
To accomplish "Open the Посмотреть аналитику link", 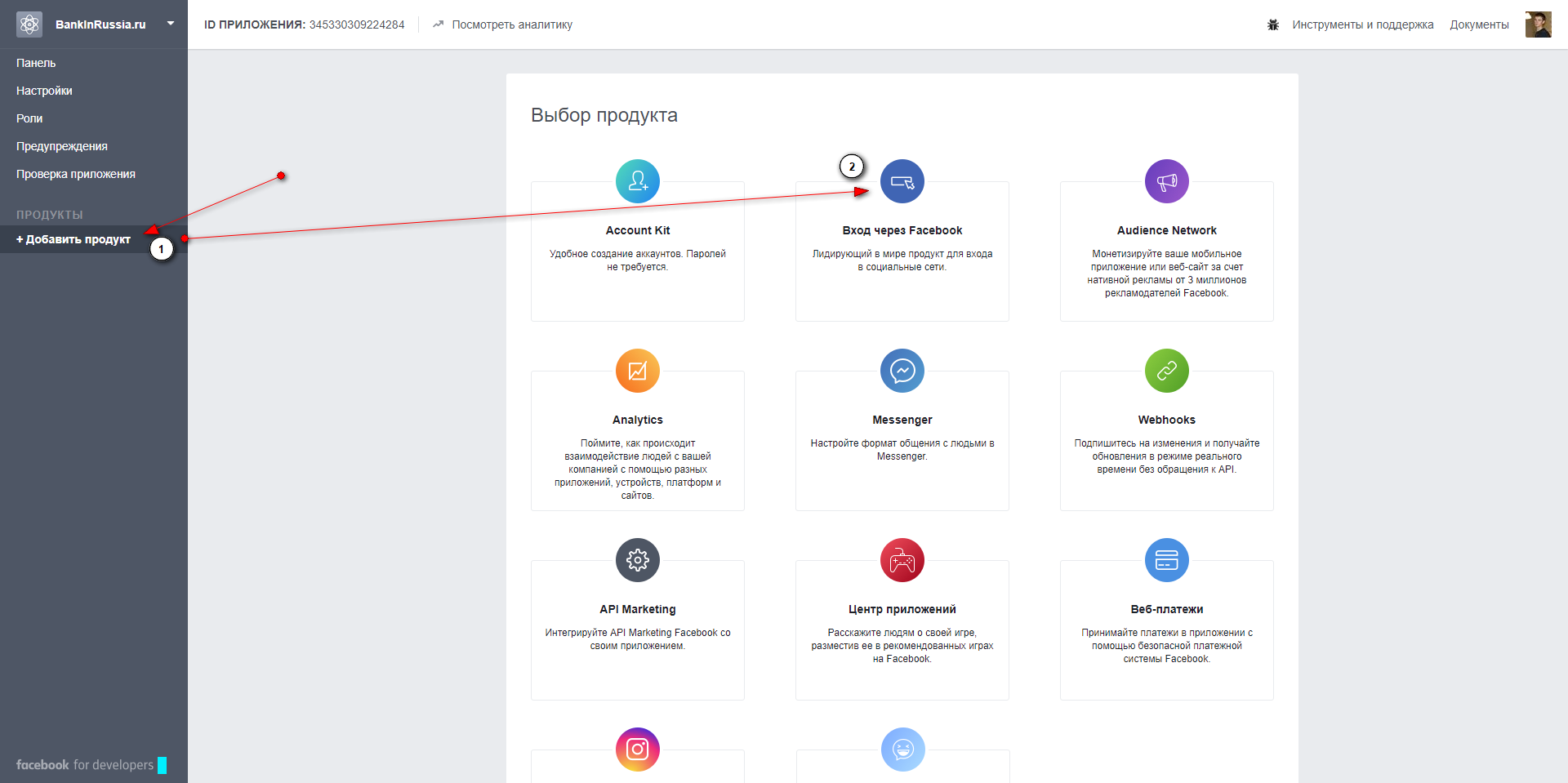I will tap(512, 24).
